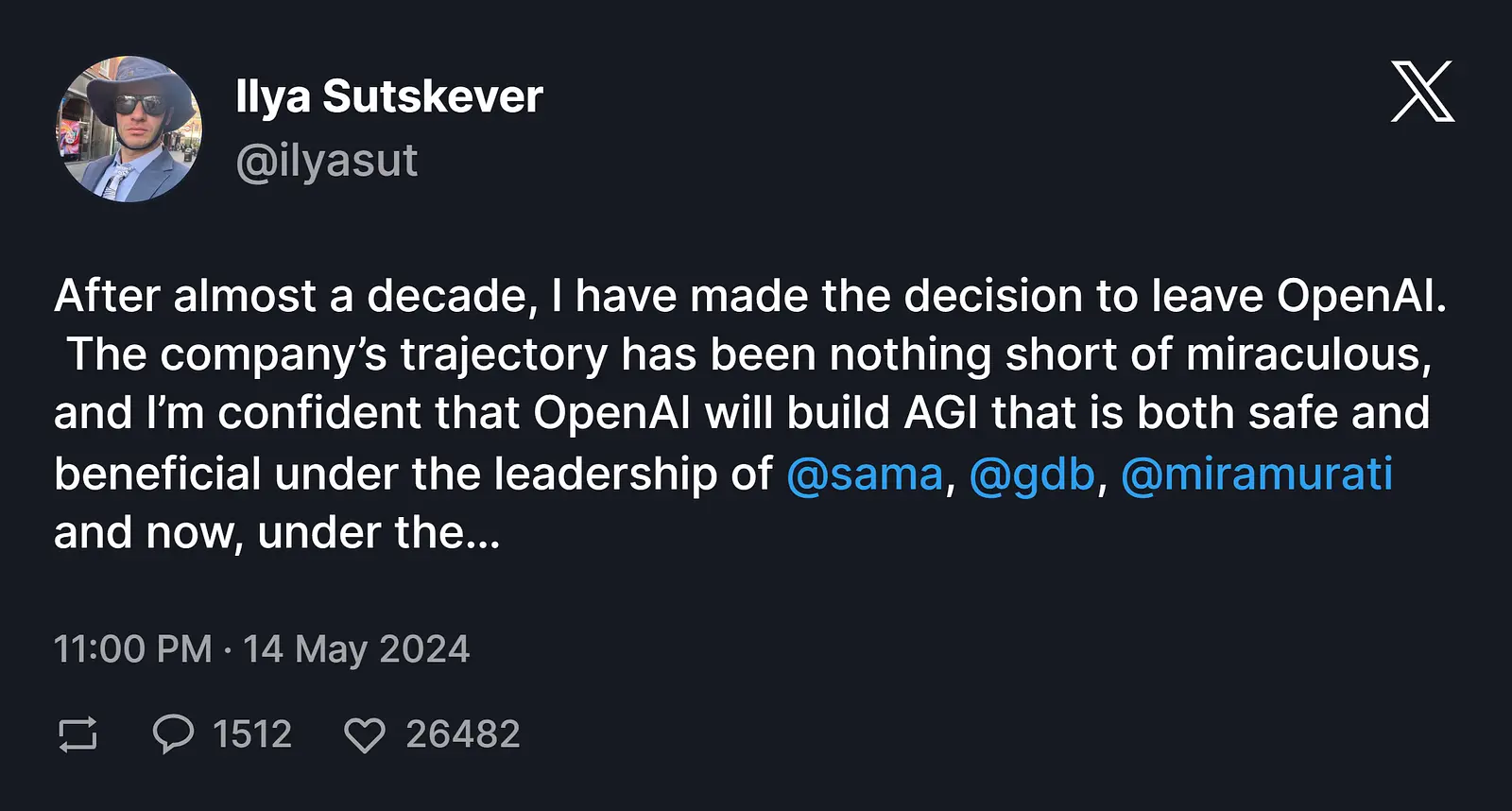Screen dimensions: 1512x811
Task: Click the Ilya Sutskever display name
Action: click(389, 96)
